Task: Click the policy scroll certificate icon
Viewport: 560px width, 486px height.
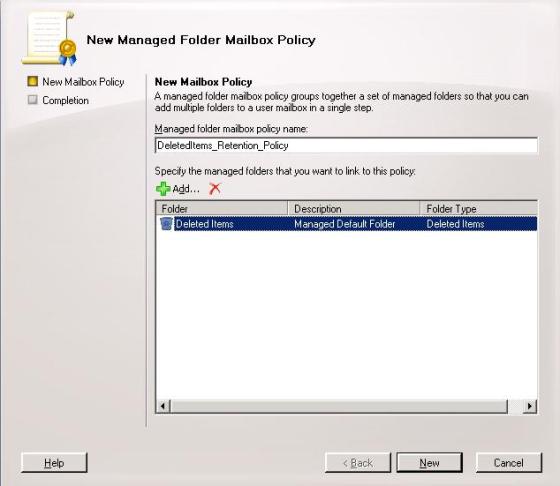Action: point(49,39)
